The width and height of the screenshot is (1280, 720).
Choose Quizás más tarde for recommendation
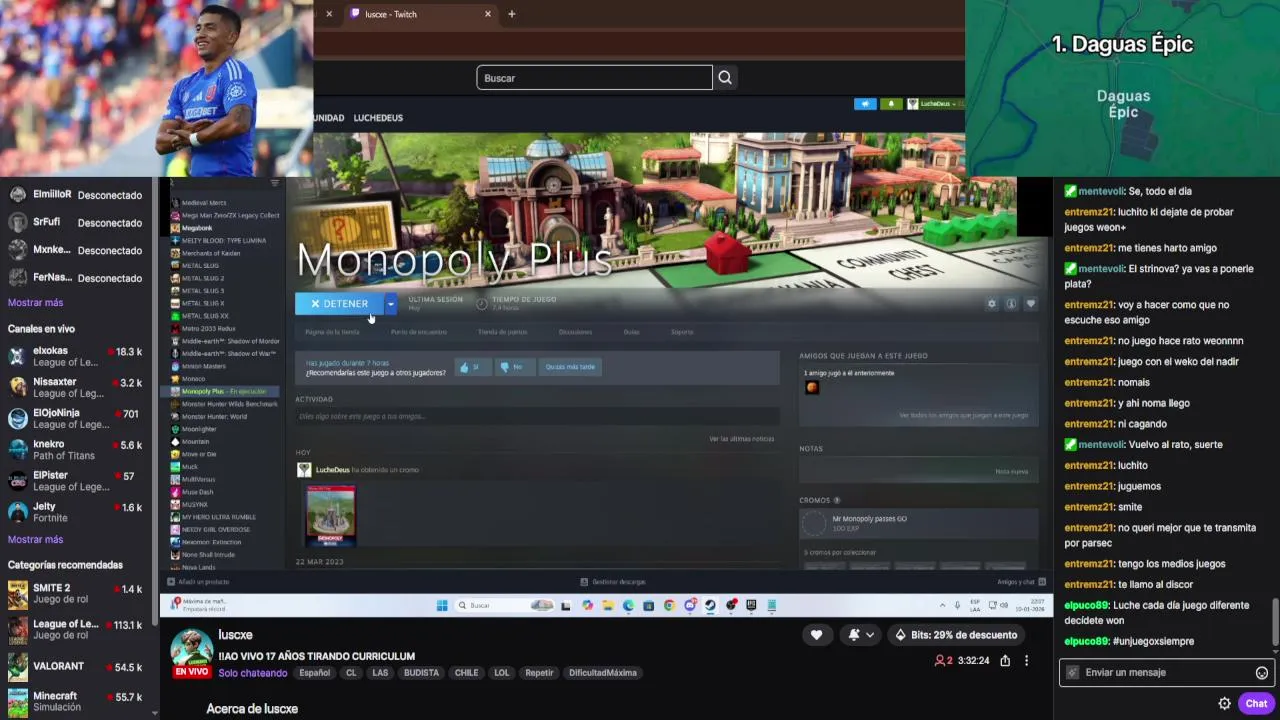tap(570, 367)
